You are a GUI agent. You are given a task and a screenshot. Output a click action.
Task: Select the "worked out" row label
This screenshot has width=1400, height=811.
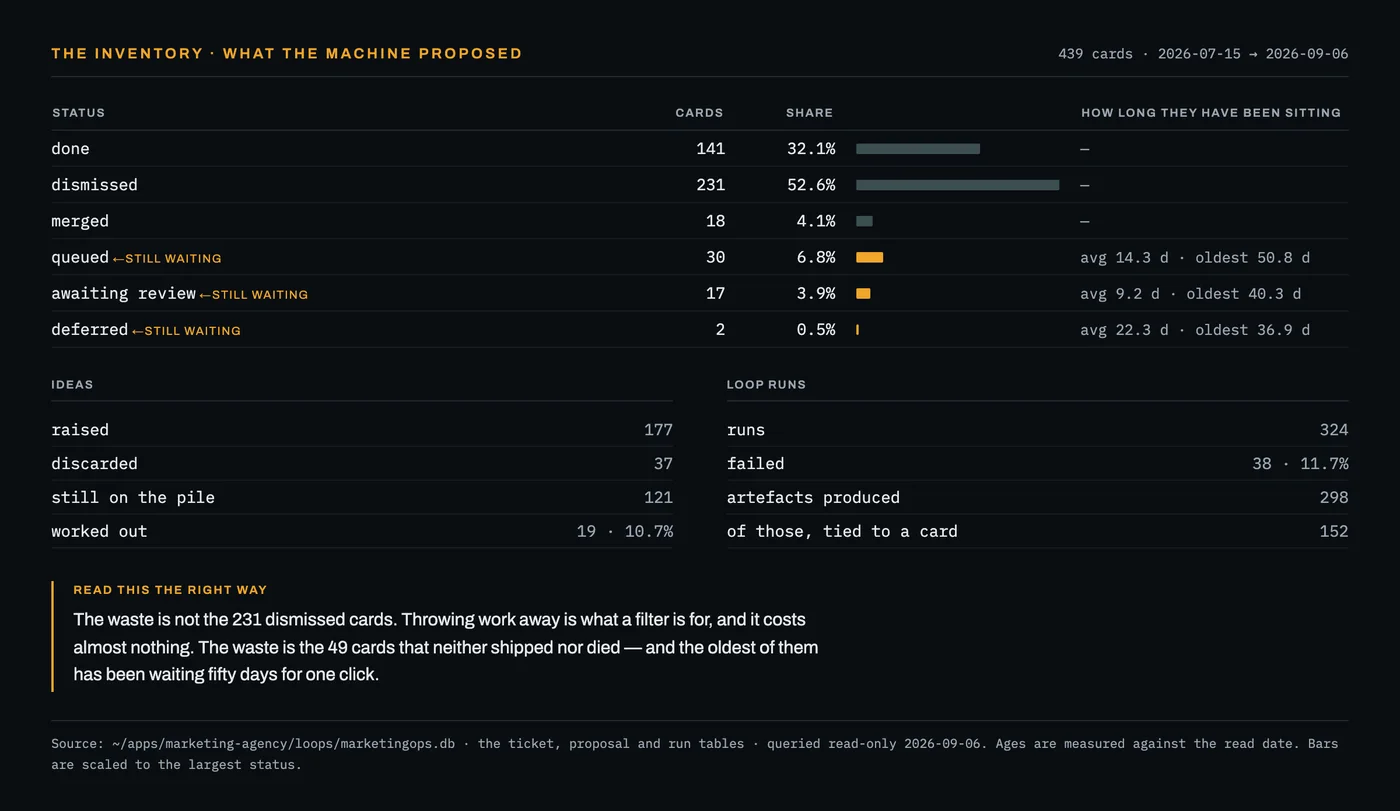pos(99,532)
